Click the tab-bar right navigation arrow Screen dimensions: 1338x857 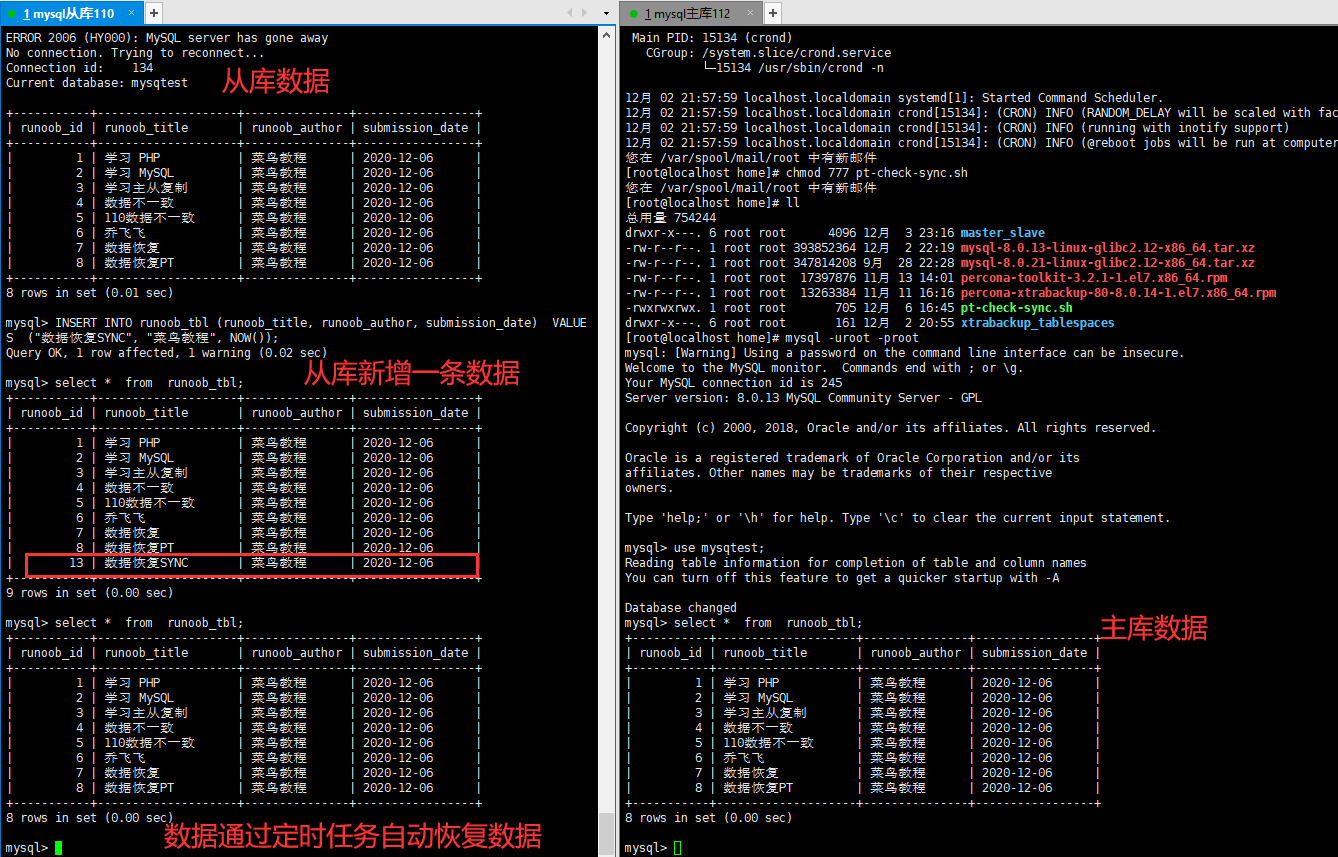click(585, 13)
